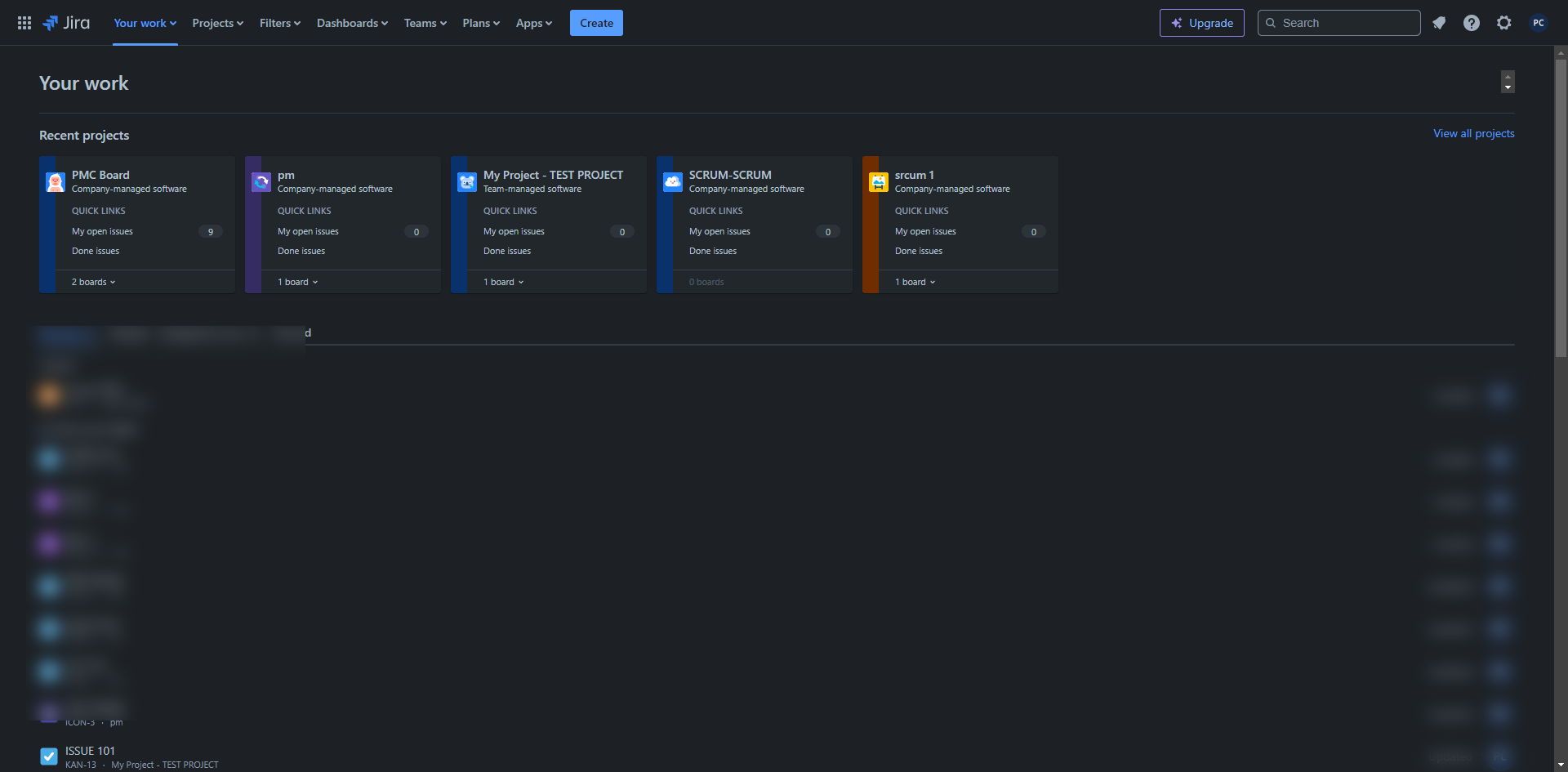Image resolution: width=1568 pixels, height=772 pixels.
Task: View My open issues for pm project
Action: click(x=308, y=231)
